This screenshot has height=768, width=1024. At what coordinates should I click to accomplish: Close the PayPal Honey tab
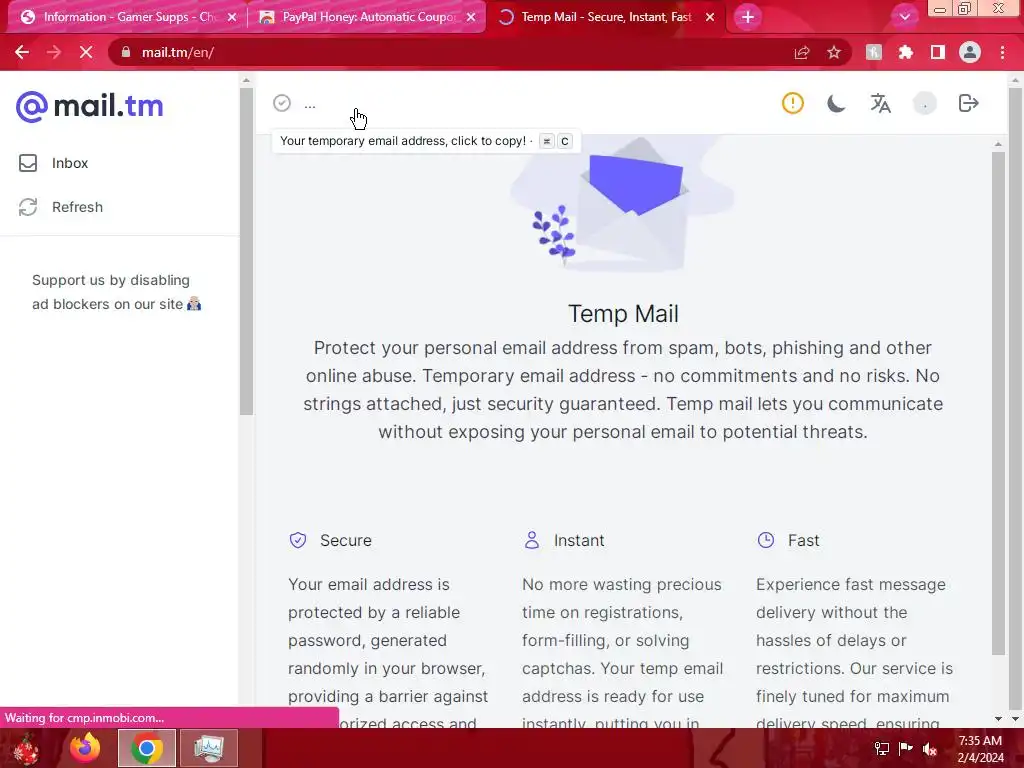(x=472, y=17)
